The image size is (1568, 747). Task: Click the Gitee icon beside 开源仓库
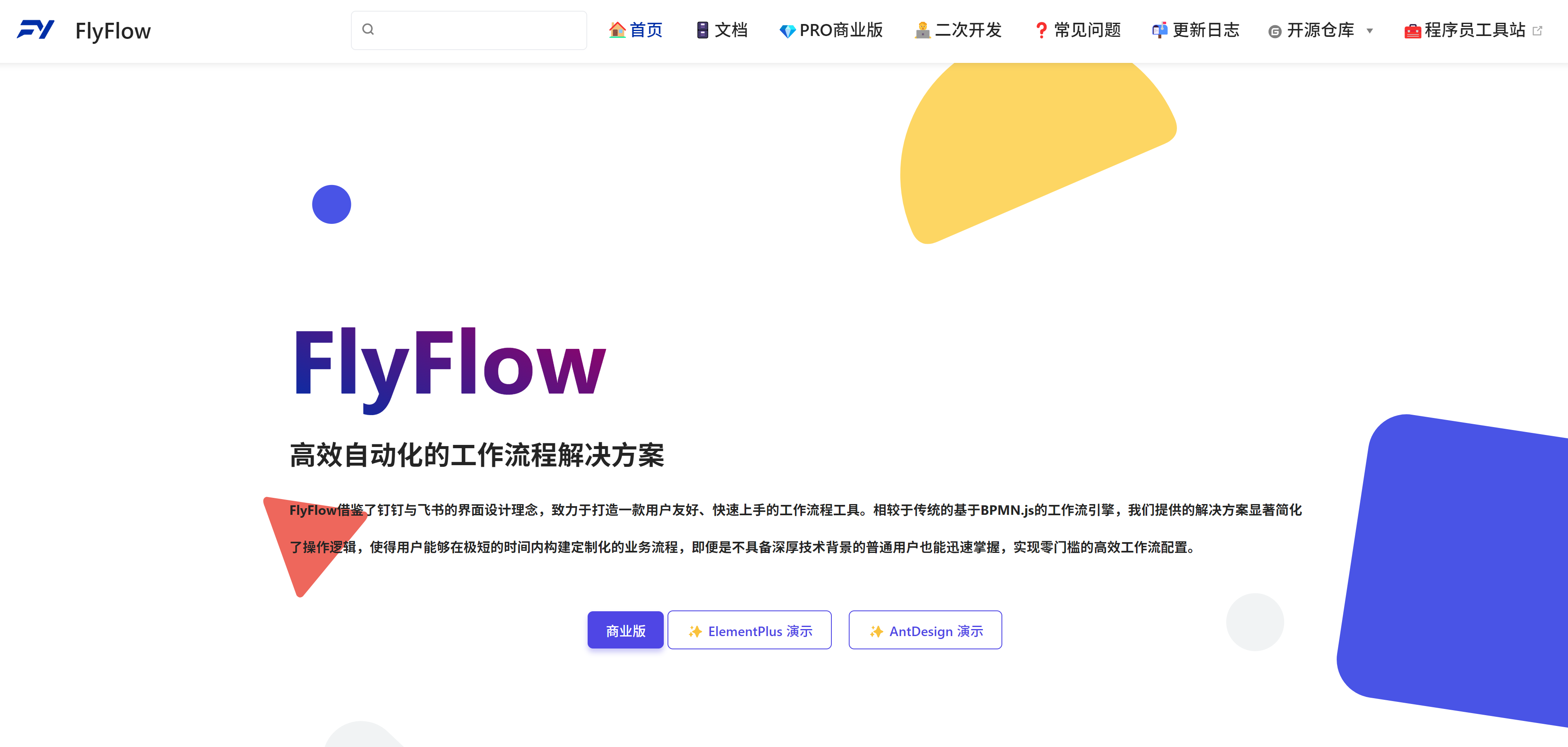1275,31
